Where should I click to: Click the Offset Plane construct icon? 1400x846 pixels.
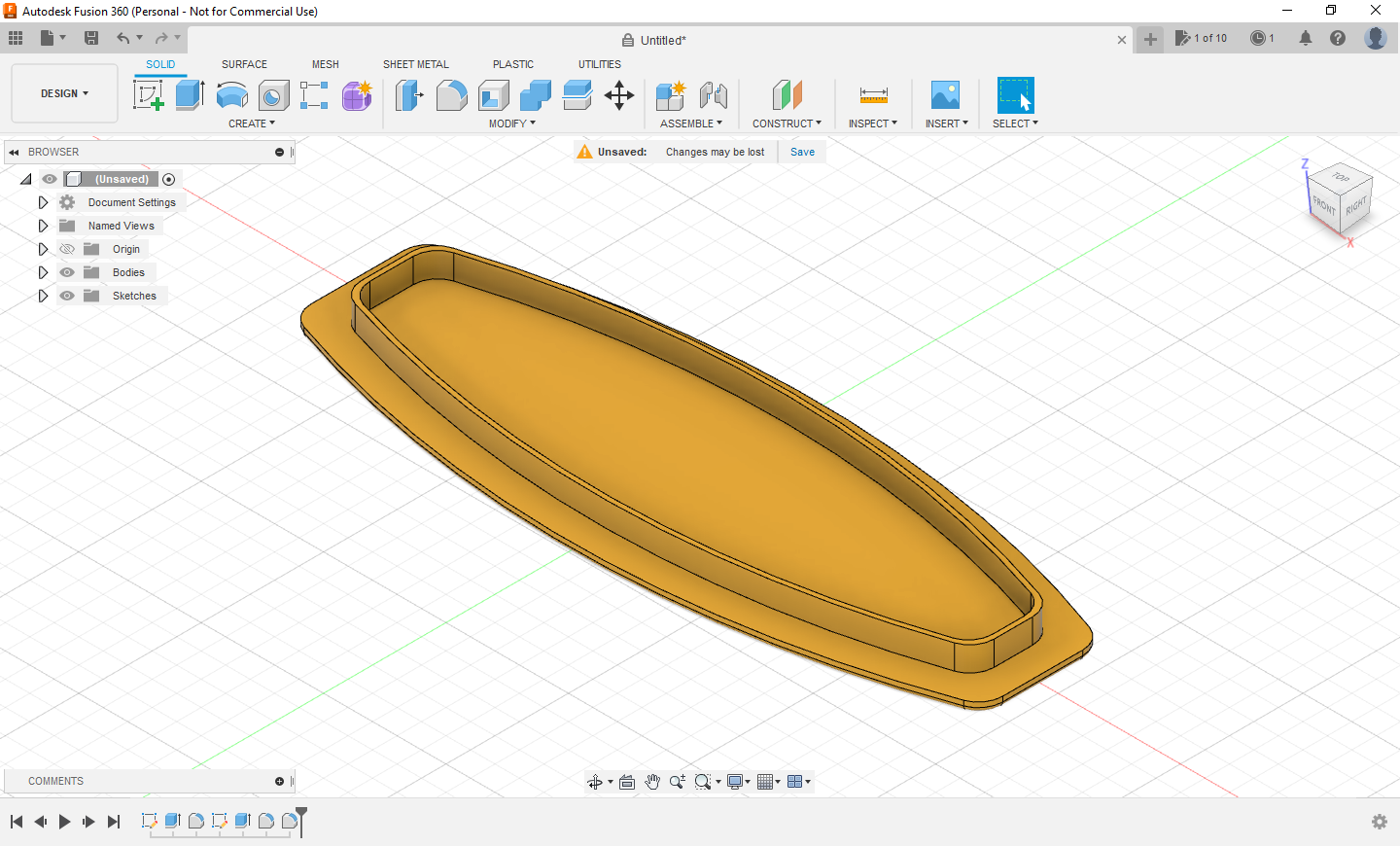pyautogui.click(x=787, y=95)
